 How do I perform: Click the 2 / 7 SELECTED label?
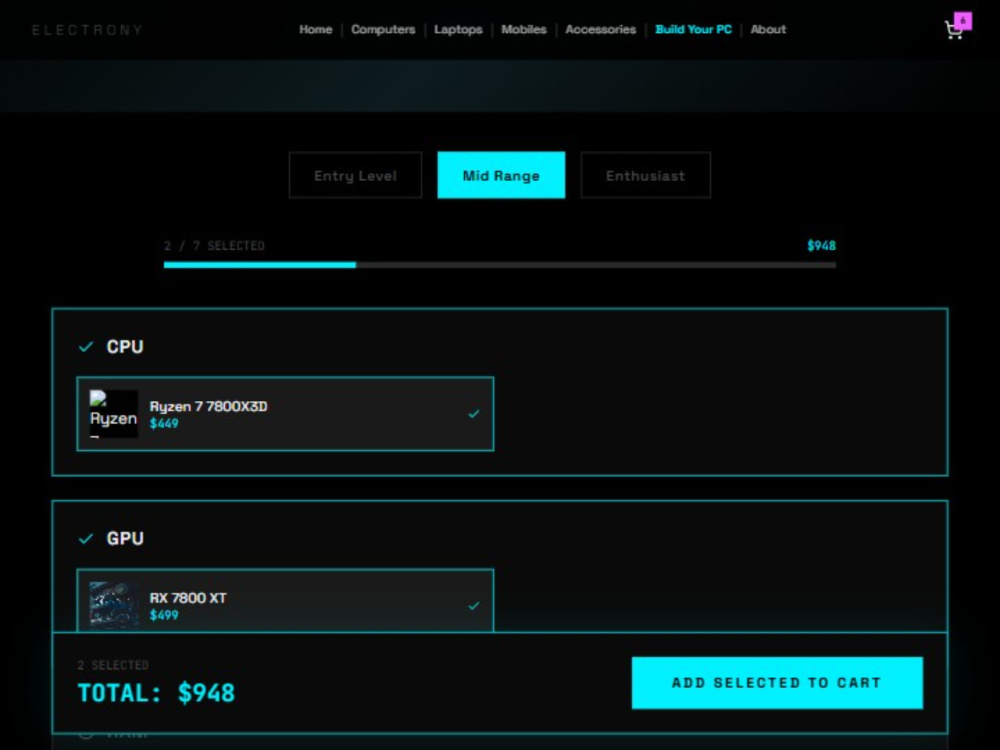[214, 246]
